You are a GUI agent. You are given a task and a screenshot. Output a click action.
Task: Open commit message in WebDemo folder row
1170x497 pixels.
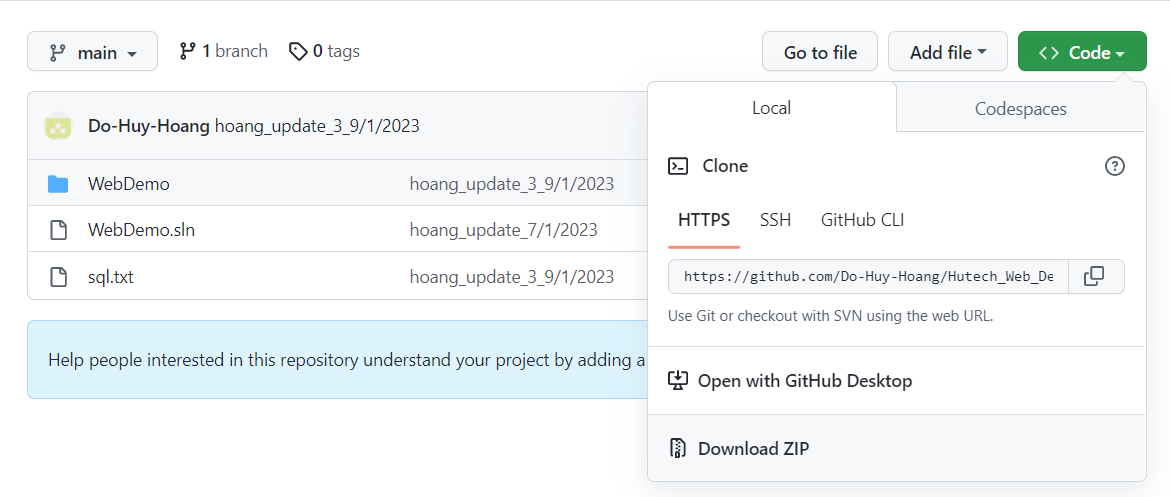tap(512, 184)
